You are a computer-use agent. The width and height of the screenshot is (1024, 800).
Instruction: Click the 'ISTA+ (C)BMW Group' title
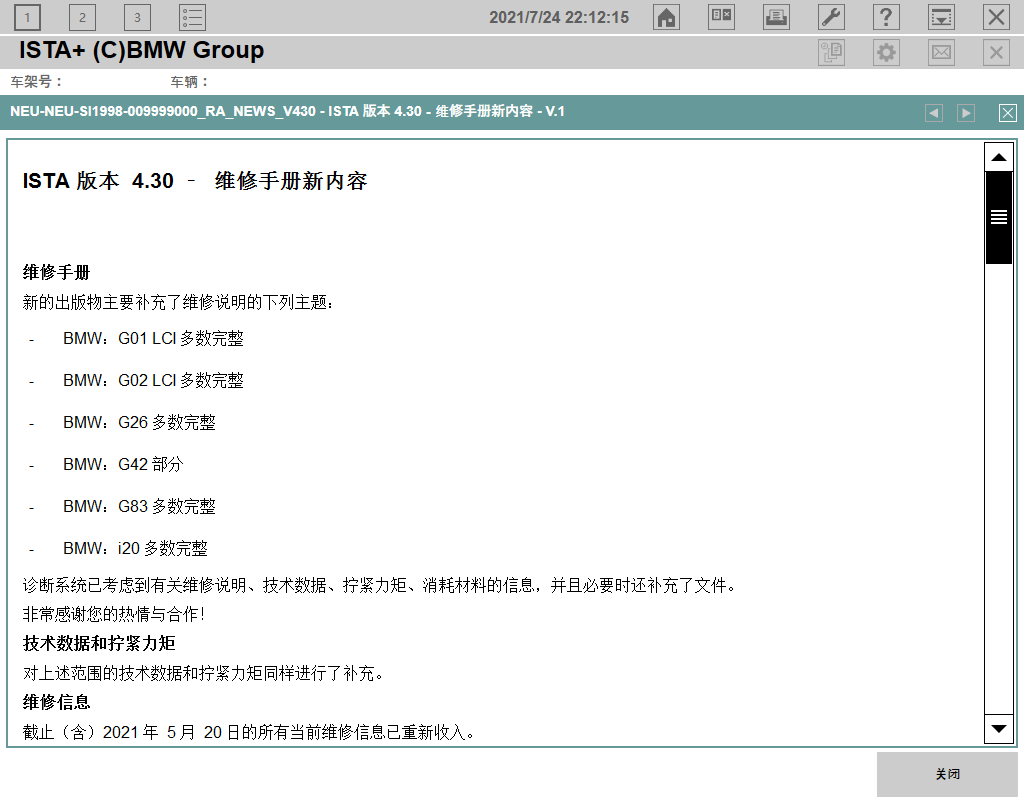pyautogui.click(x=141, y=50)
